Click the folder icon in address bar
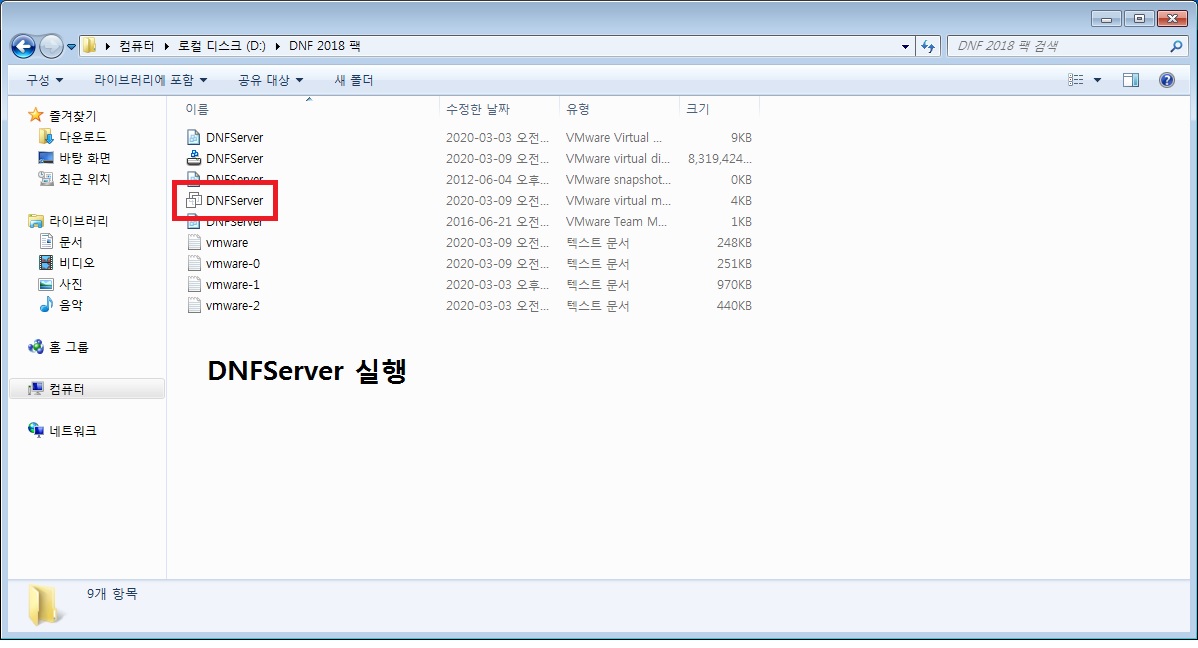 click(x=89, y=46)
